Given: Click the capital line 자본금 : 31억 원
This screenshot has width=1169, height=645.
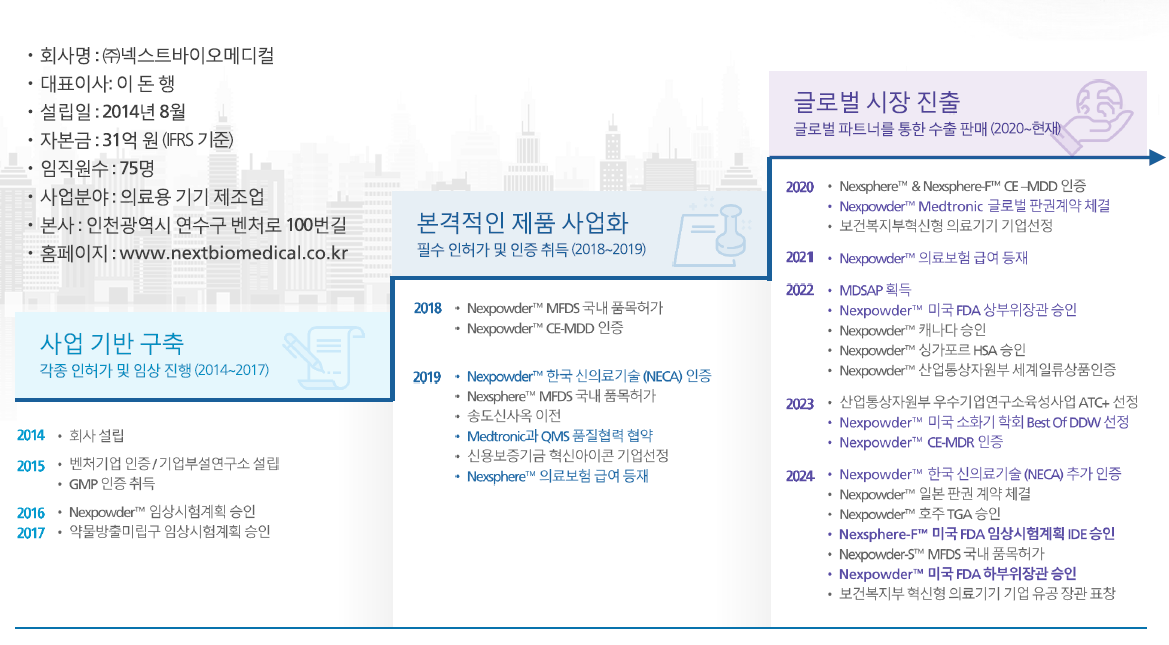Looking at the screenshot, I should pyautogui.click(x=99, y=140).
